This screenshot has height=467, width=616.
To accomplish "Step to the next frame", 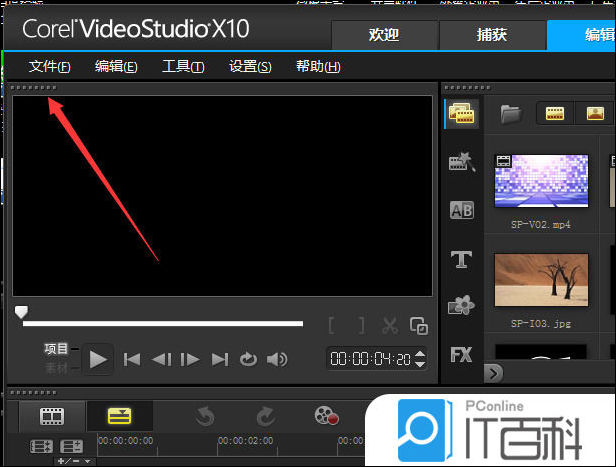I will (190, 359).
